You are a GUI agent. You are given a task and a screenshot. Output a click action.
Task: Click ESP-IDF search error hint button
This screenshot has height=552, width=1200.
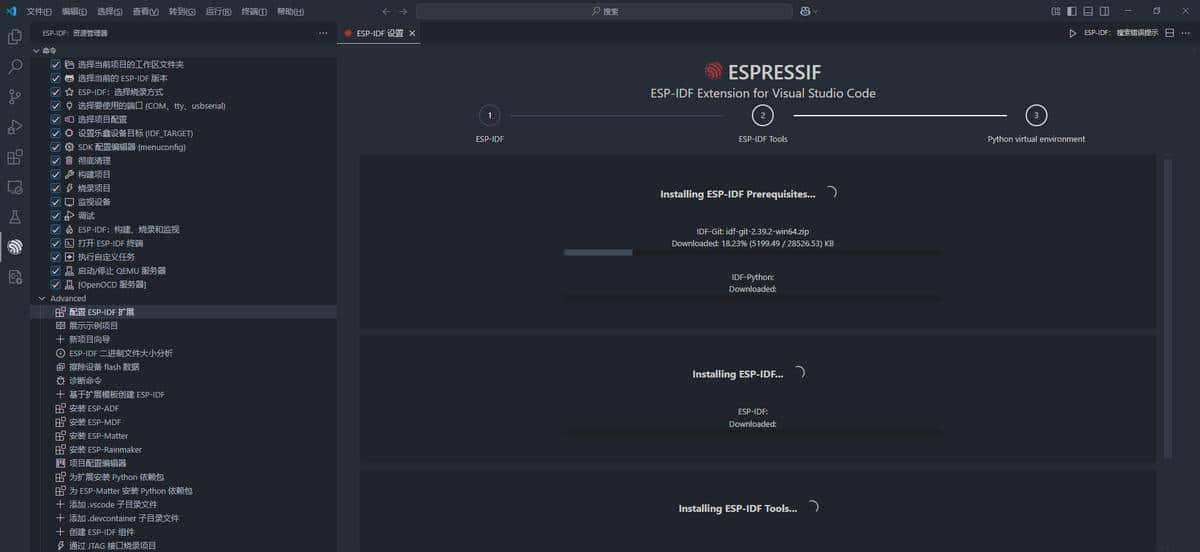coord(1121,33)
